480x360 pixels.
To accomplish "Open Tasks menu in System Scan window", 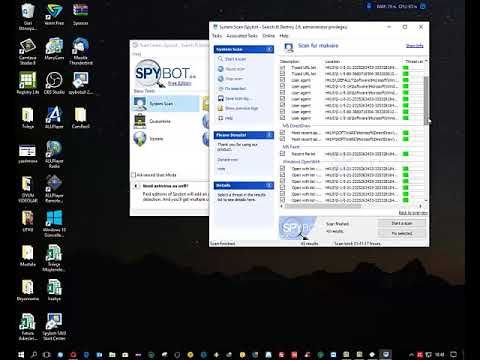I will pyautogui.click(x=217, y=36).
